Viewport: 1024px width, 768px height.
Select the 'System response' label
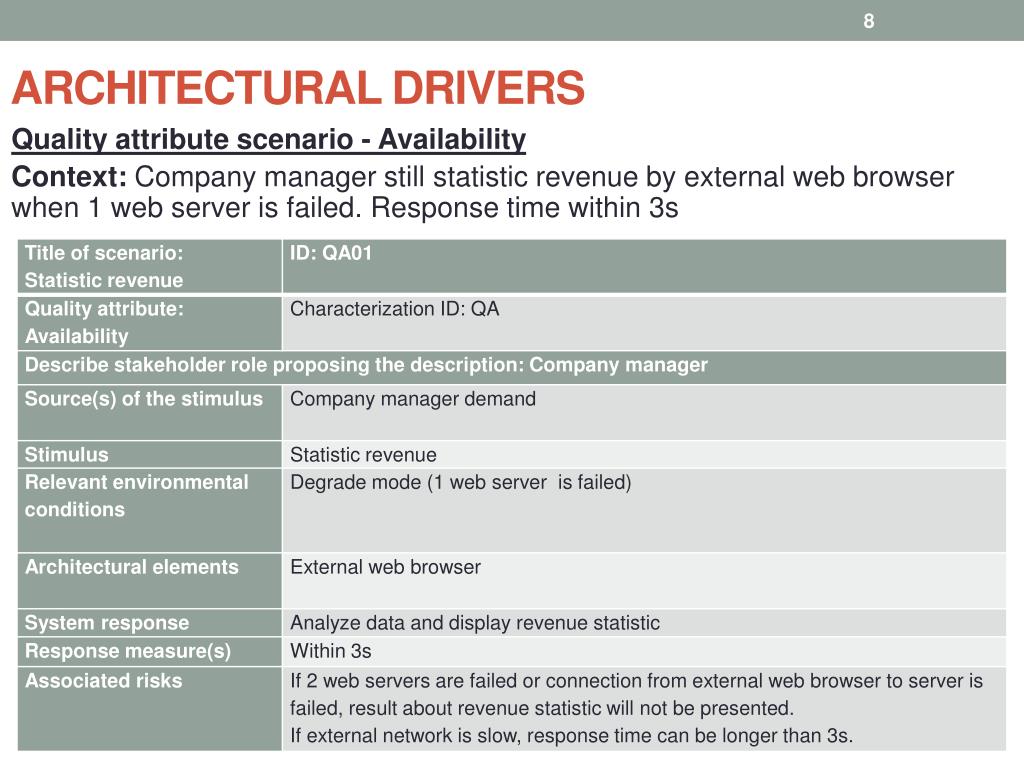click(106, 623)
